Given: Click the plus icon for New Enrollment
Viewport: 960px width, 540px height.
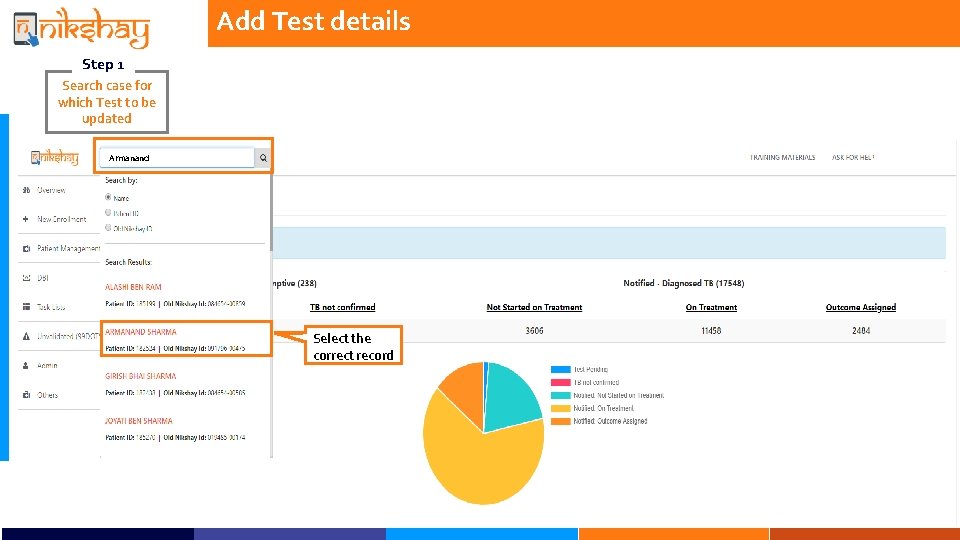Looking at the screenshot, I should pyautogui.click(x=26, y=219).
